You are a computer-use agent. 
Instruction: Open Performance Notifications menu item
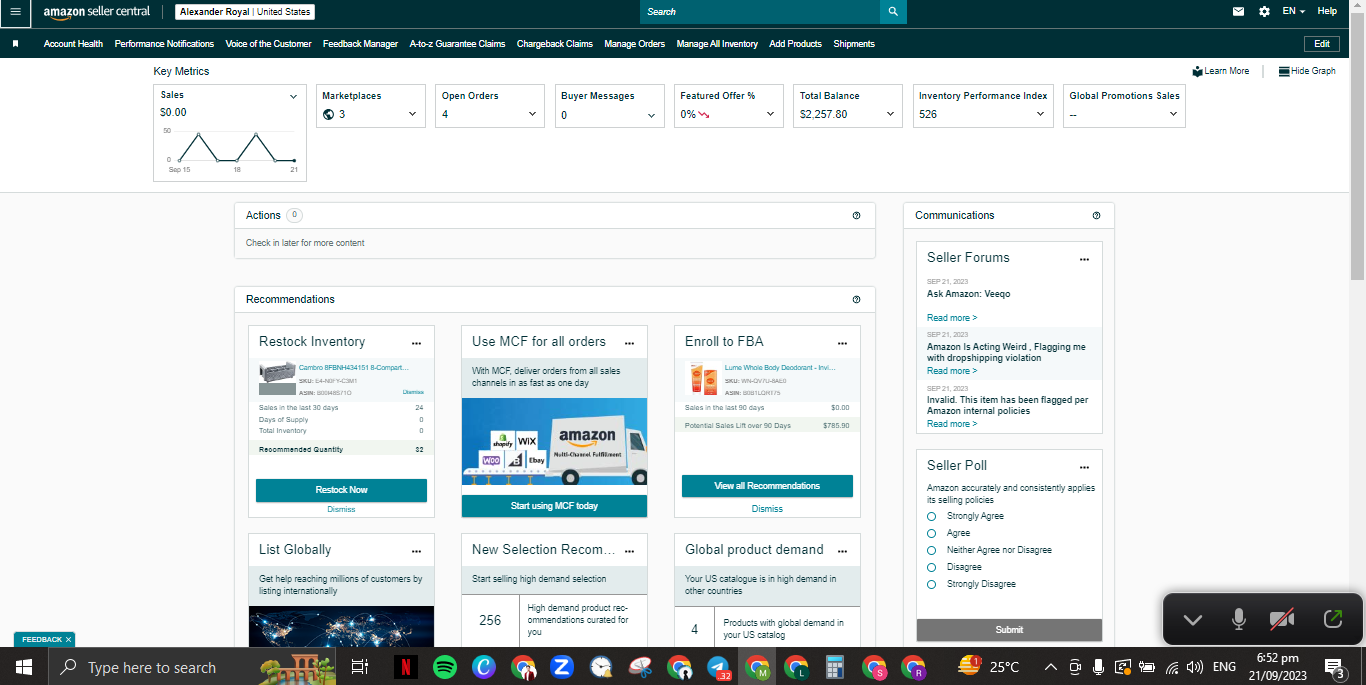point(164,44)
